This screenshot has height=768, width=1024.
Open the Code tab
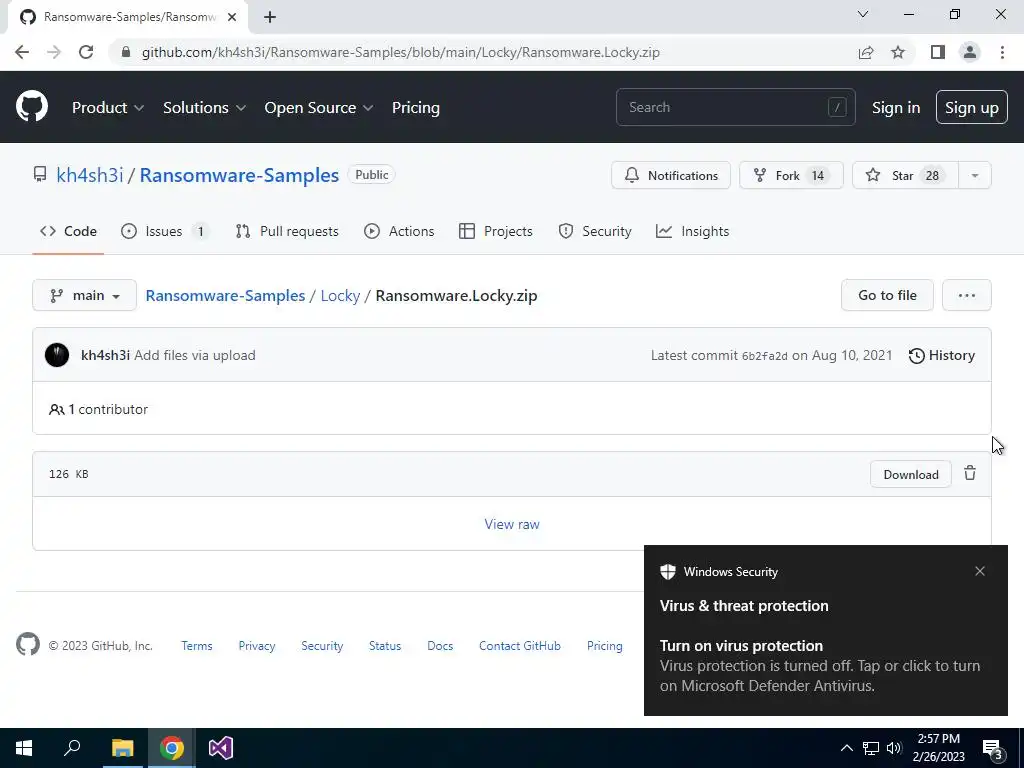click(68, 231)
